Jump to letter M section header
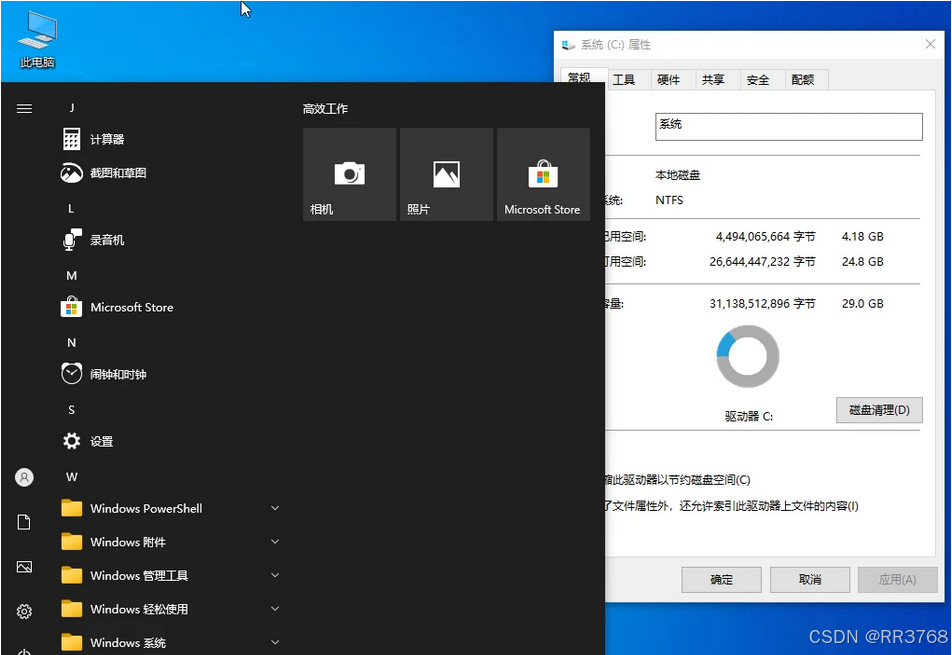Viewport: 952px width, 655px height. tap(72, 276)
